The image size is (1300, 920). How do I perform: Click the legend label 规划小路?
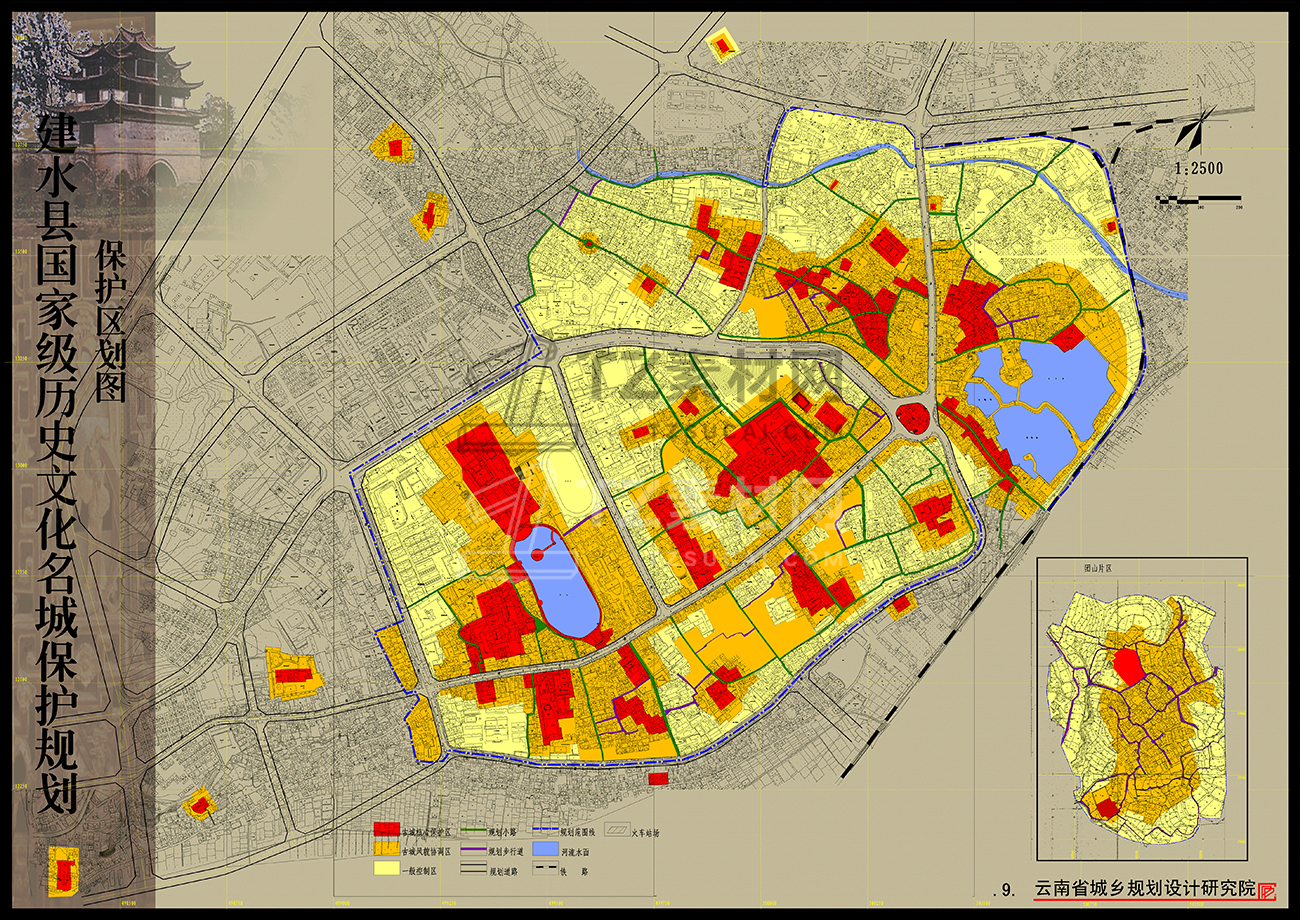[501, 832]
